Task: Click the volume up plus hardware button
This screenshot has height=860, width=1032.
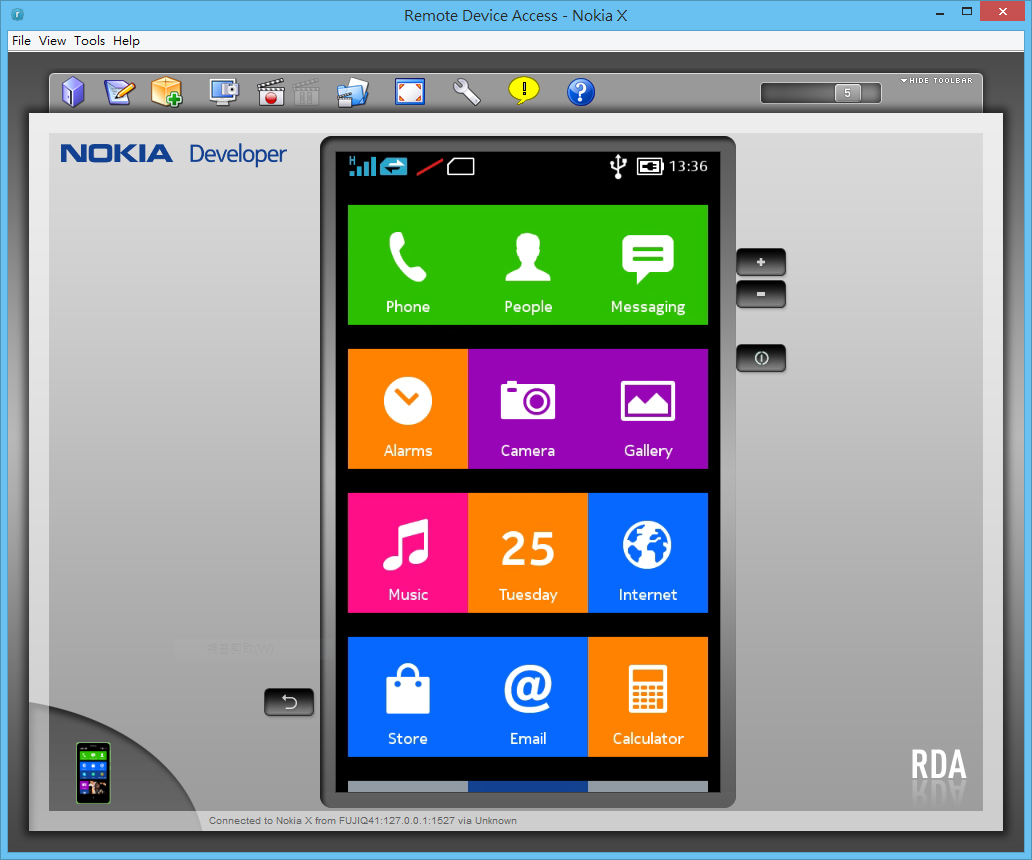Action: click(x=761, y=262)
